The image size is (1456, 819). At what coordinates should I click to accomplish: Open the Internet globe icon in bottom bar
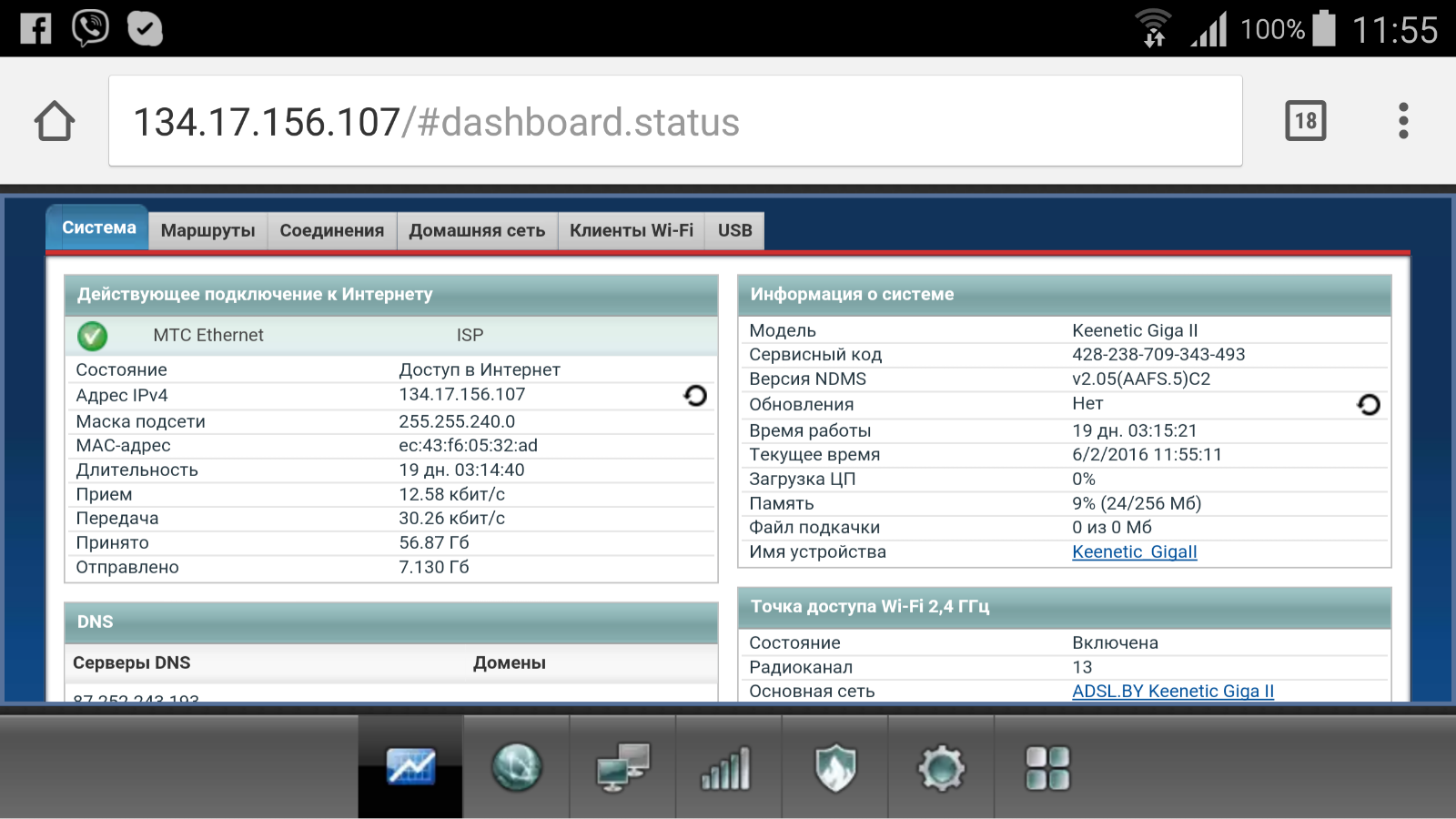[x=517, y=767]
